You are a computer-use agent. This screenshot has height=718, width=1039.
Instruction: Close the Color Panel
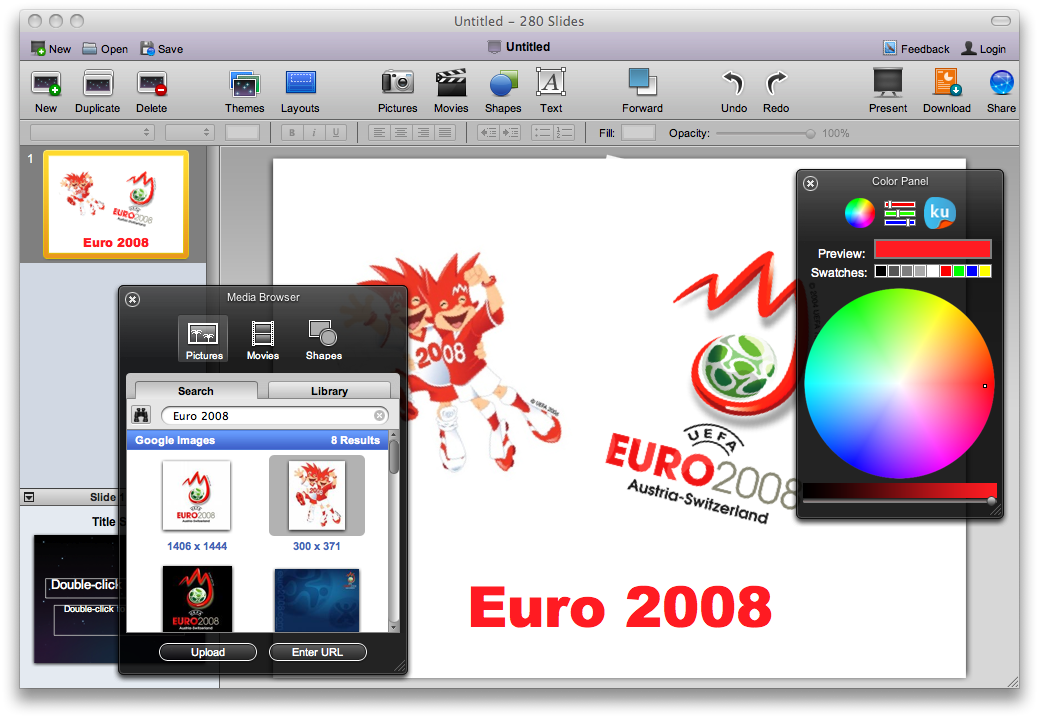(x=810, y=183)
